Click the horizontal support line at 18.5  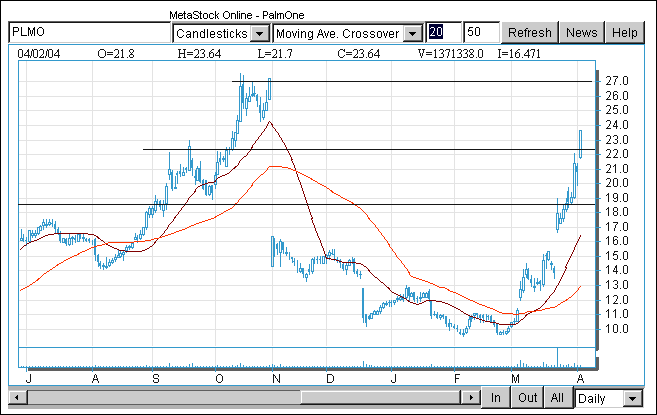(x=300, y=204)
